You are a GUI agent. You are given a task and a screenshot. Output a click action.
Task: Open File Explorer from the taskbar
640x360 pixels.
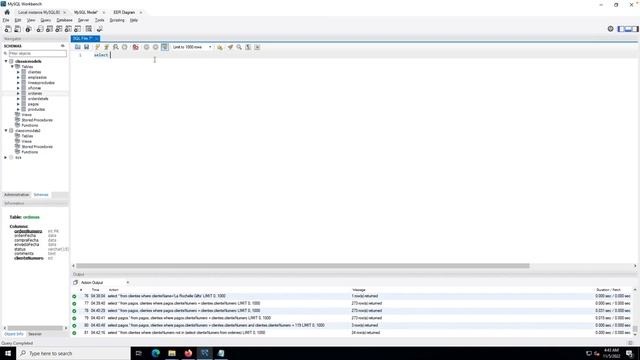click(x=172, y=353)
